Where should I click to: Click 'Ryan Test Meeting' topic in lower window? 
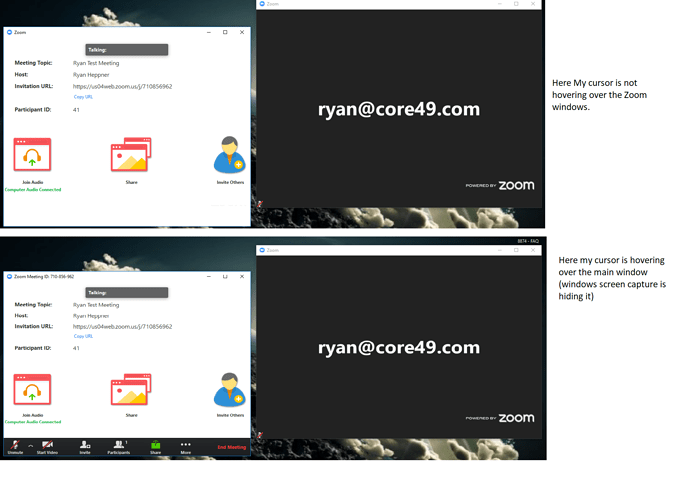pos(96,305)
